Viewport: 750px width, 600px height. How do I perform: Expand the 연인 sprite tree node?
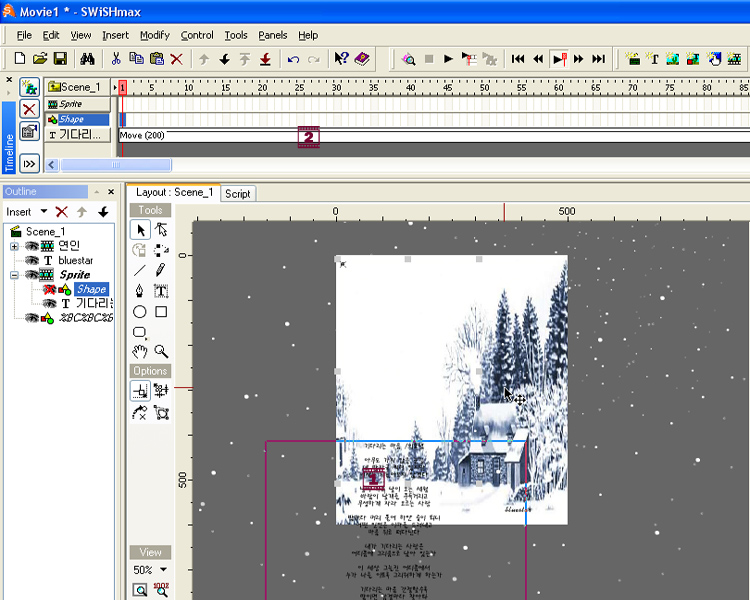pyautogui.click(x=14, y=246)
